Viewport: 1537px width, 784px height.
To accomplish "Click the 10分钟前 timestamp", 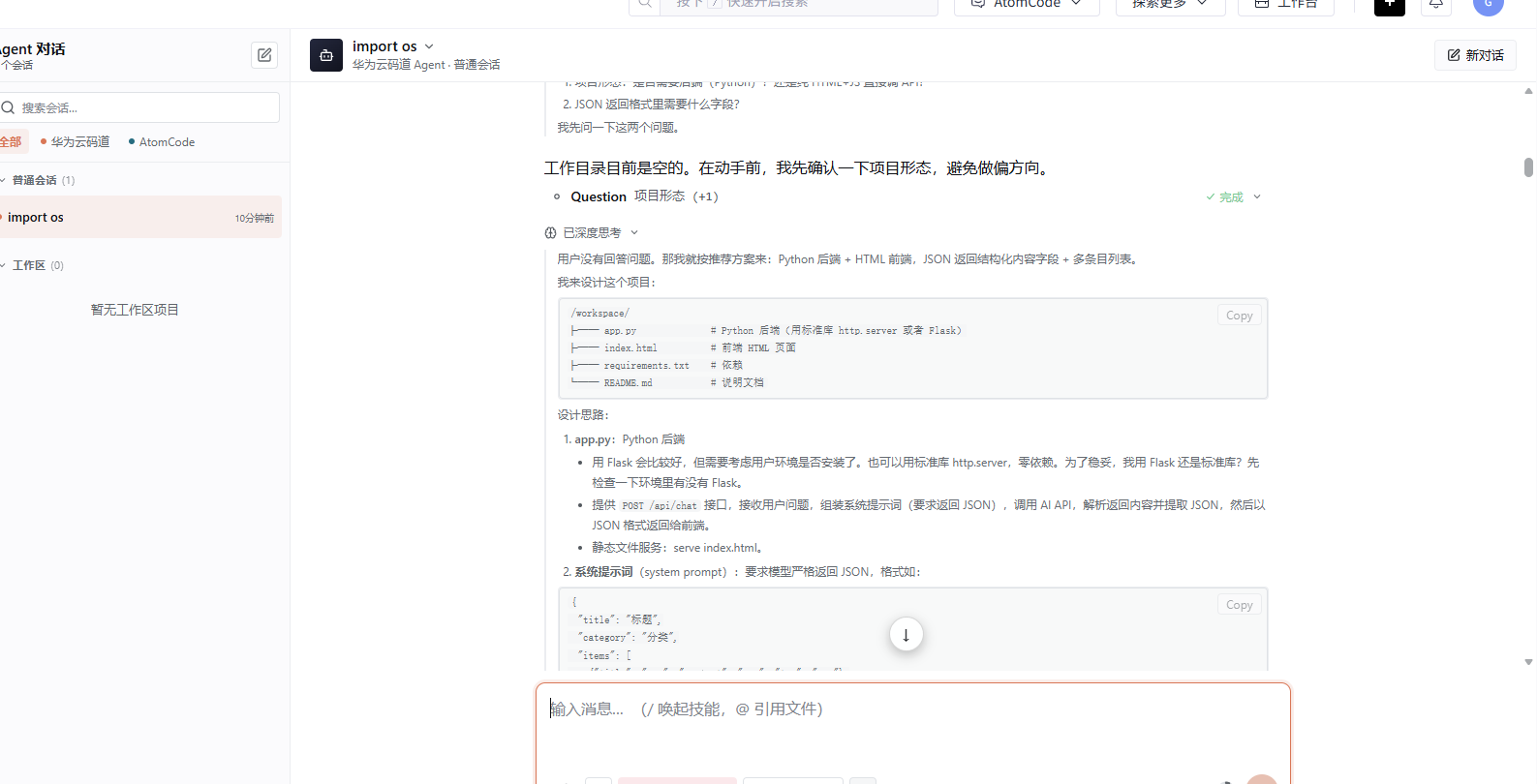I will (x=254, y=219).
